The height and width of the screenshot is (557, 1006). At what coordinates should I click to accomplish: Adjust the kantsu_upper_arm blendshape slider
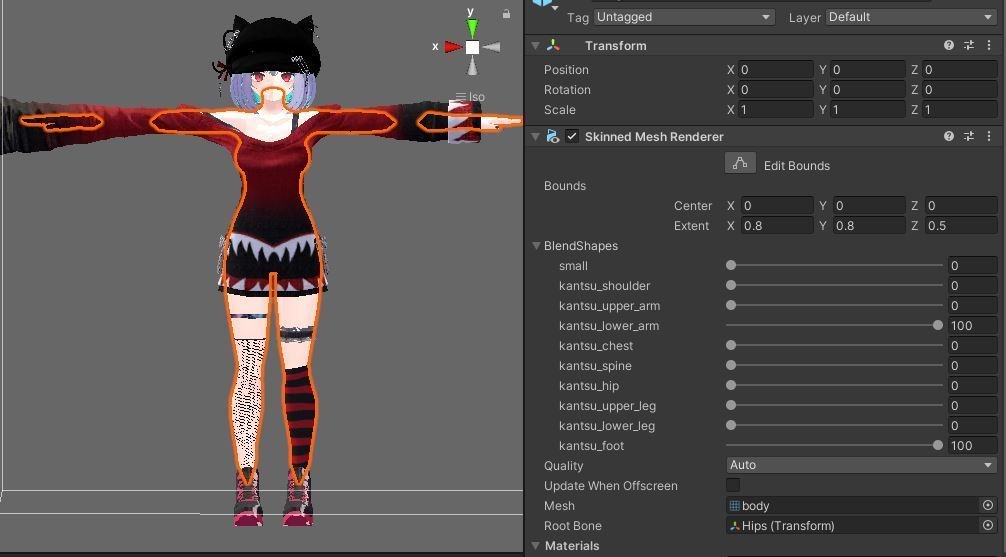pyautogui.click(x=834, y=305)
